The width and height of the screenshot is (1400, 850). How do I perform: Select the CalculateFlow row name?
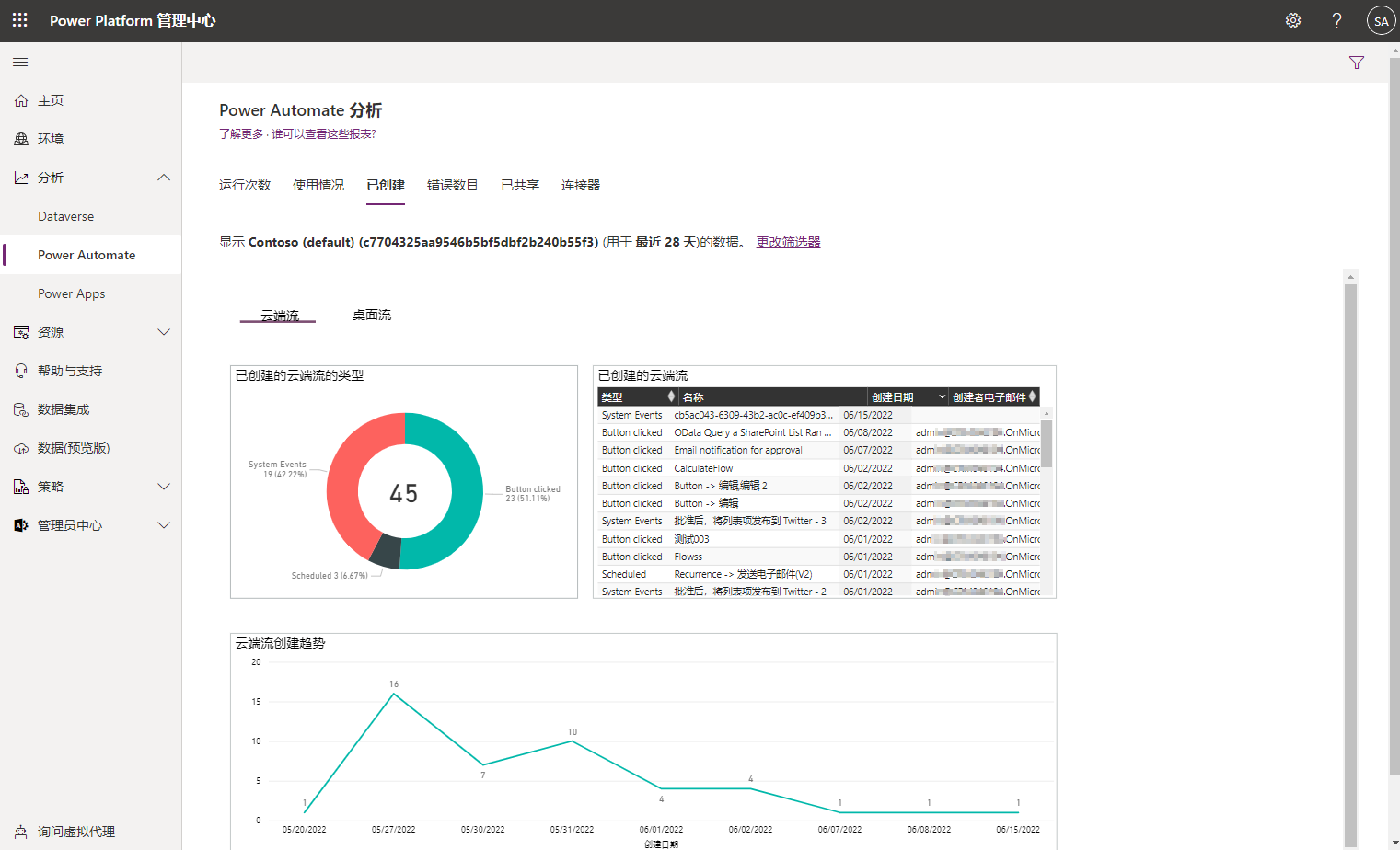(x=703, y=468)
